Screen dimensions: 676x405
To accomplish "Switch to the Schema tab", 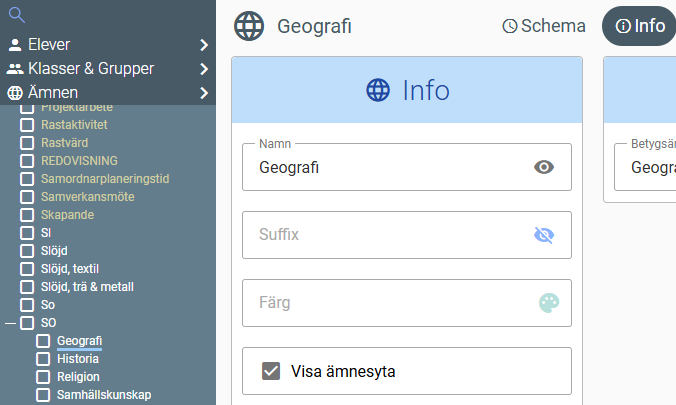I will click(544, 26).
